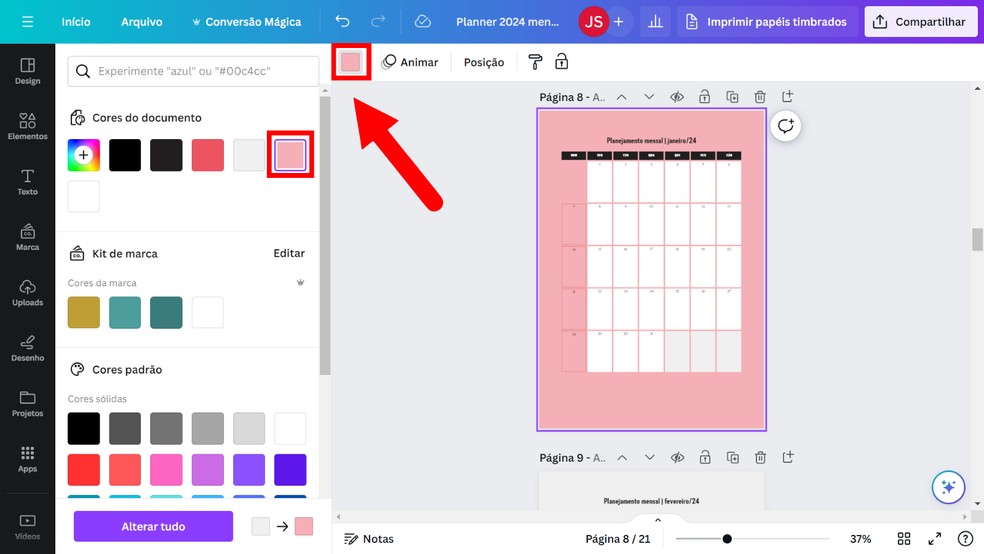Open the Uploads sidebar panel
The height and width of the screenshot is (554, 984).
click(28, 293)
